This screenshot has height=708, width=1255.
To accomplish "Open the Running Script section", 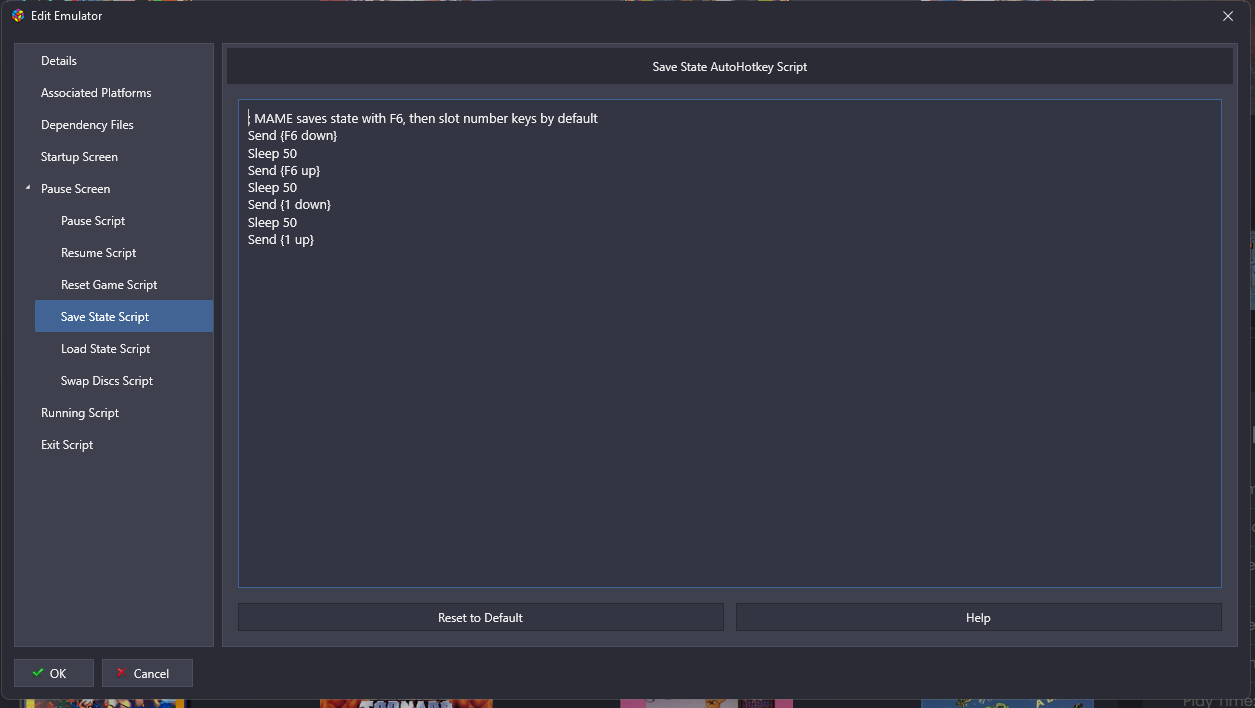I will (80, 413).
